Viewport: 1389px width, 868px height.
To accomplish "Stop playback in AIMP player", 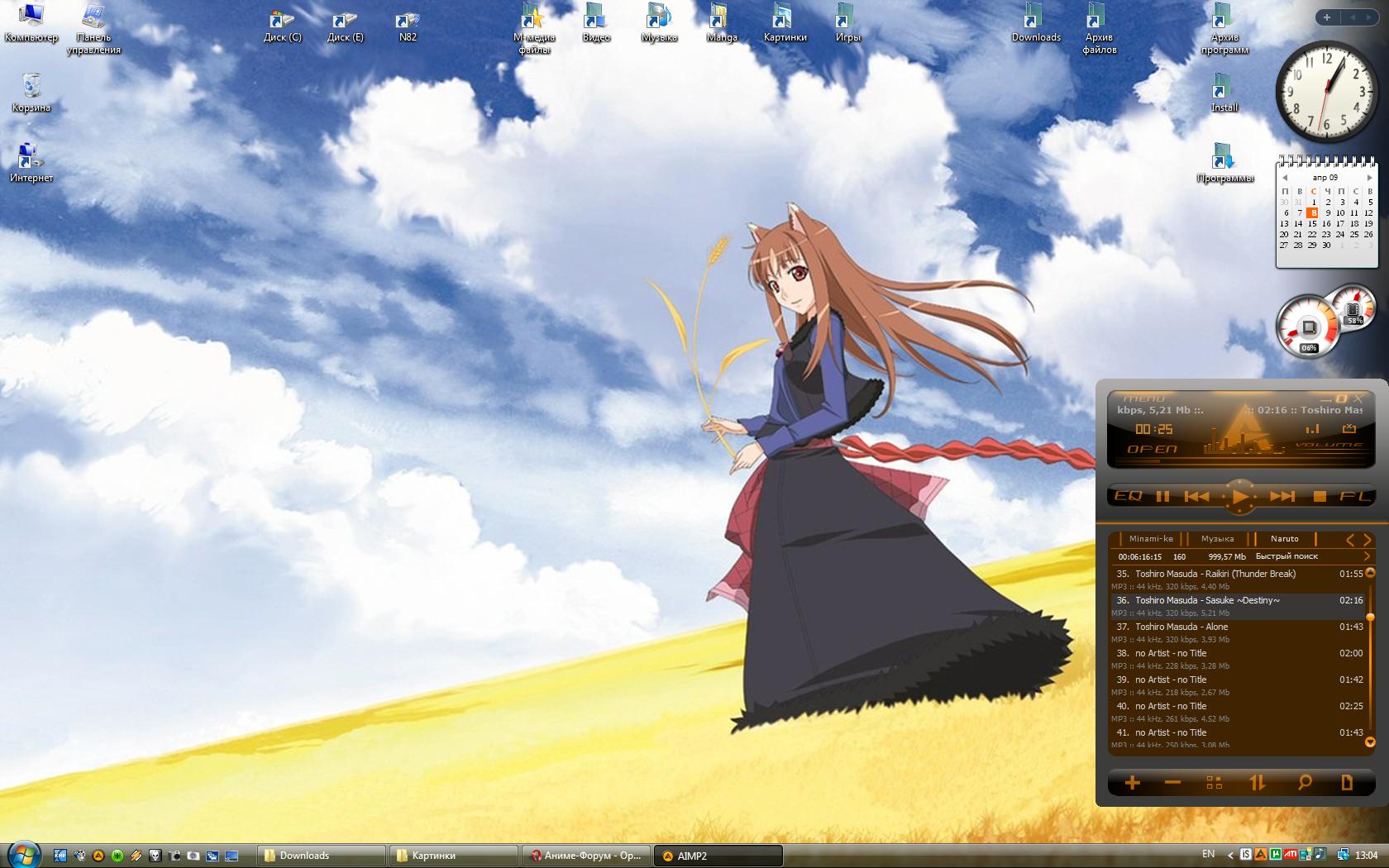I will [x=1320, y=496].
